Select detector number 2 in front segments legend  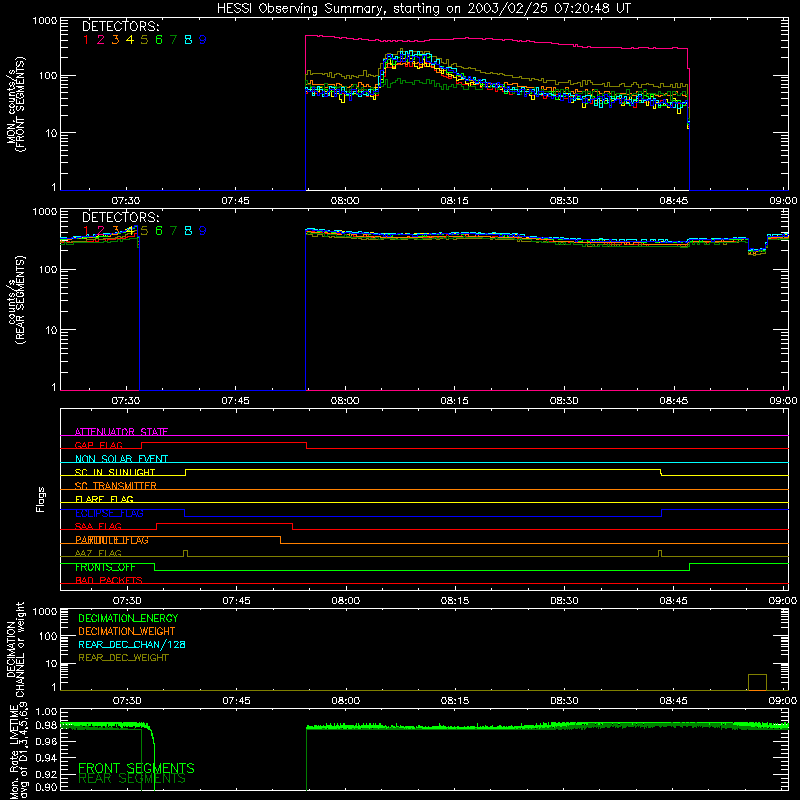(101, 40)
